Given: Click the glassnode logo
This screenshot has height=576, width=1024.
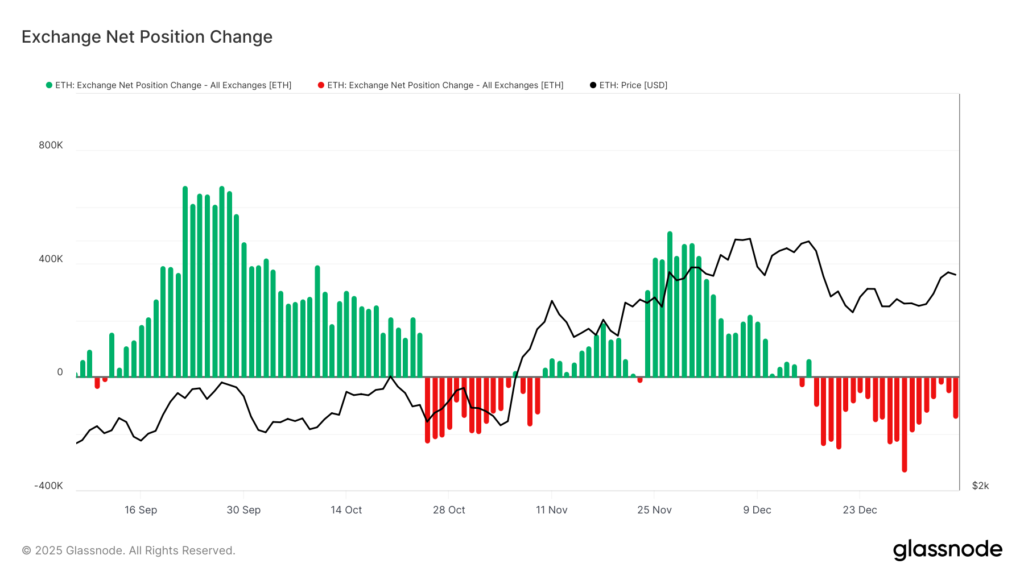Looking at the screenshot, I should (946, 549).
